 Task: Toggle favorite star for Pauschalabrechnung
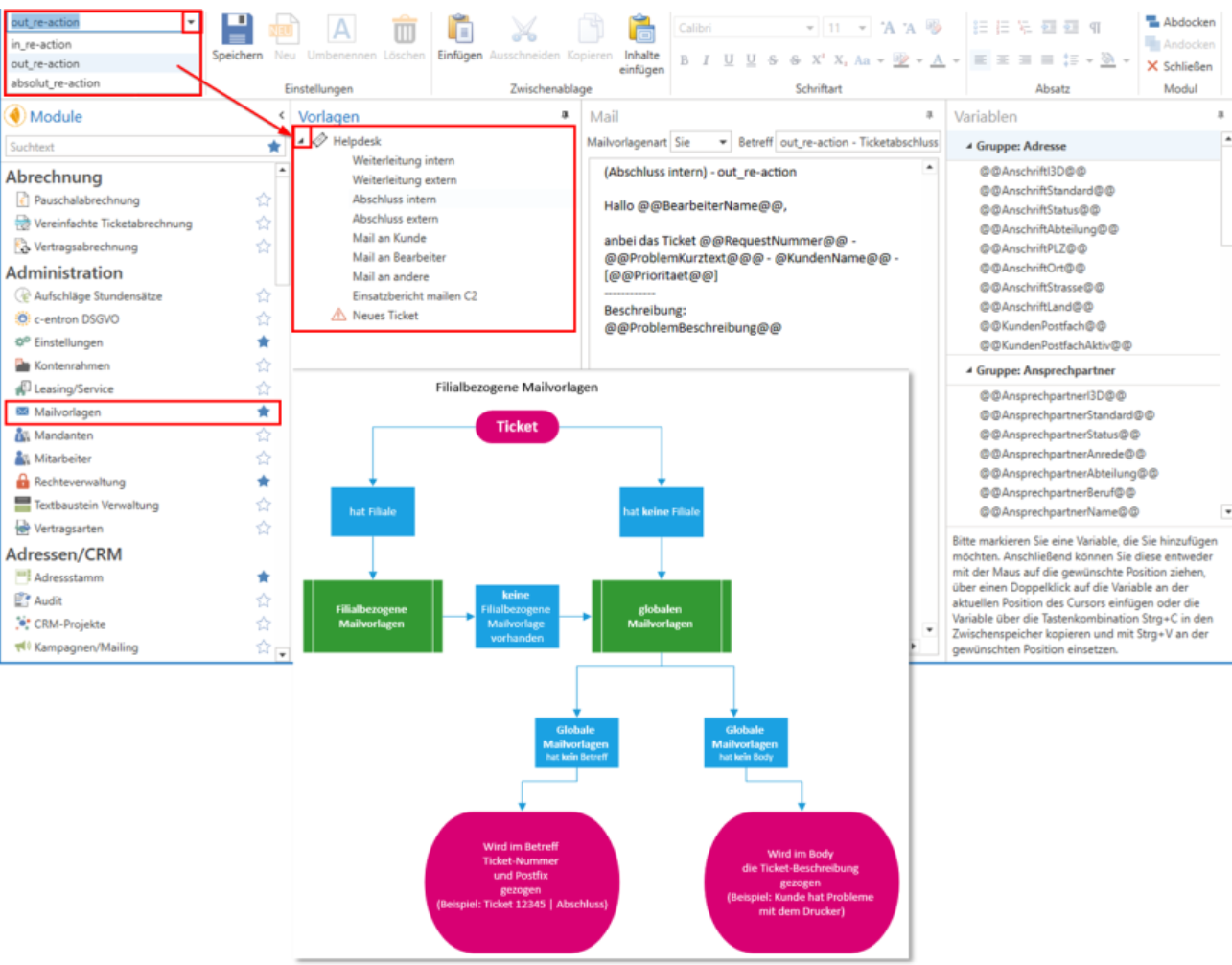pyautogui.click(x=263, y=200)
